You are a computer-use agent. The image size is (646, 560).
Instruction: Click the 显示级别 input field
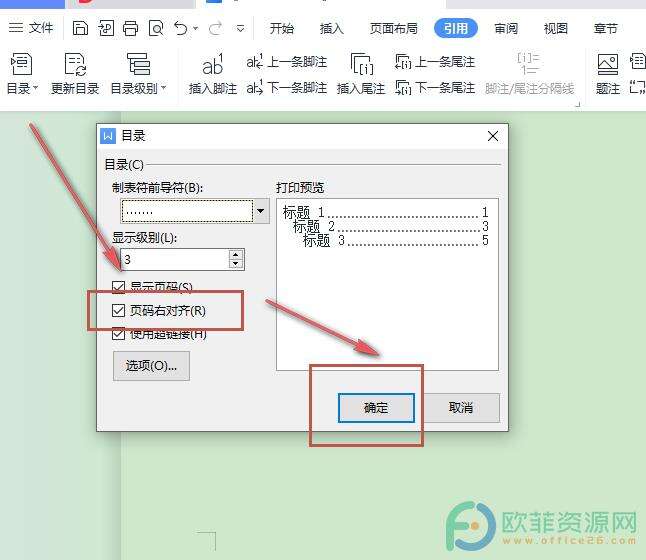175,259
